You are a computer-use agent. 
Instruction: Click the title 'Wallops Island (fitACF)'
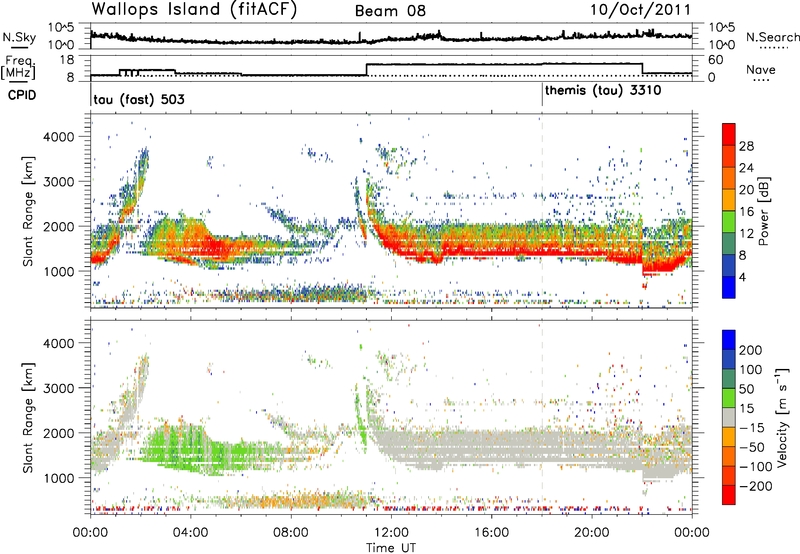(x=194, y=9)
